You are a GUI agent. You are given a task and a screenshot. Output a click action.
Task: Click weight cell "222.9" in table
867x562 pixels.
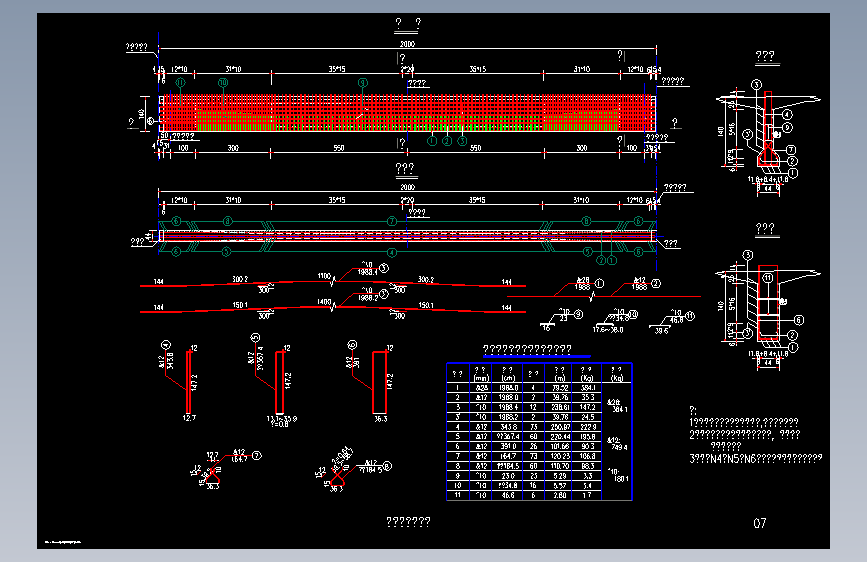click(587, 427)
